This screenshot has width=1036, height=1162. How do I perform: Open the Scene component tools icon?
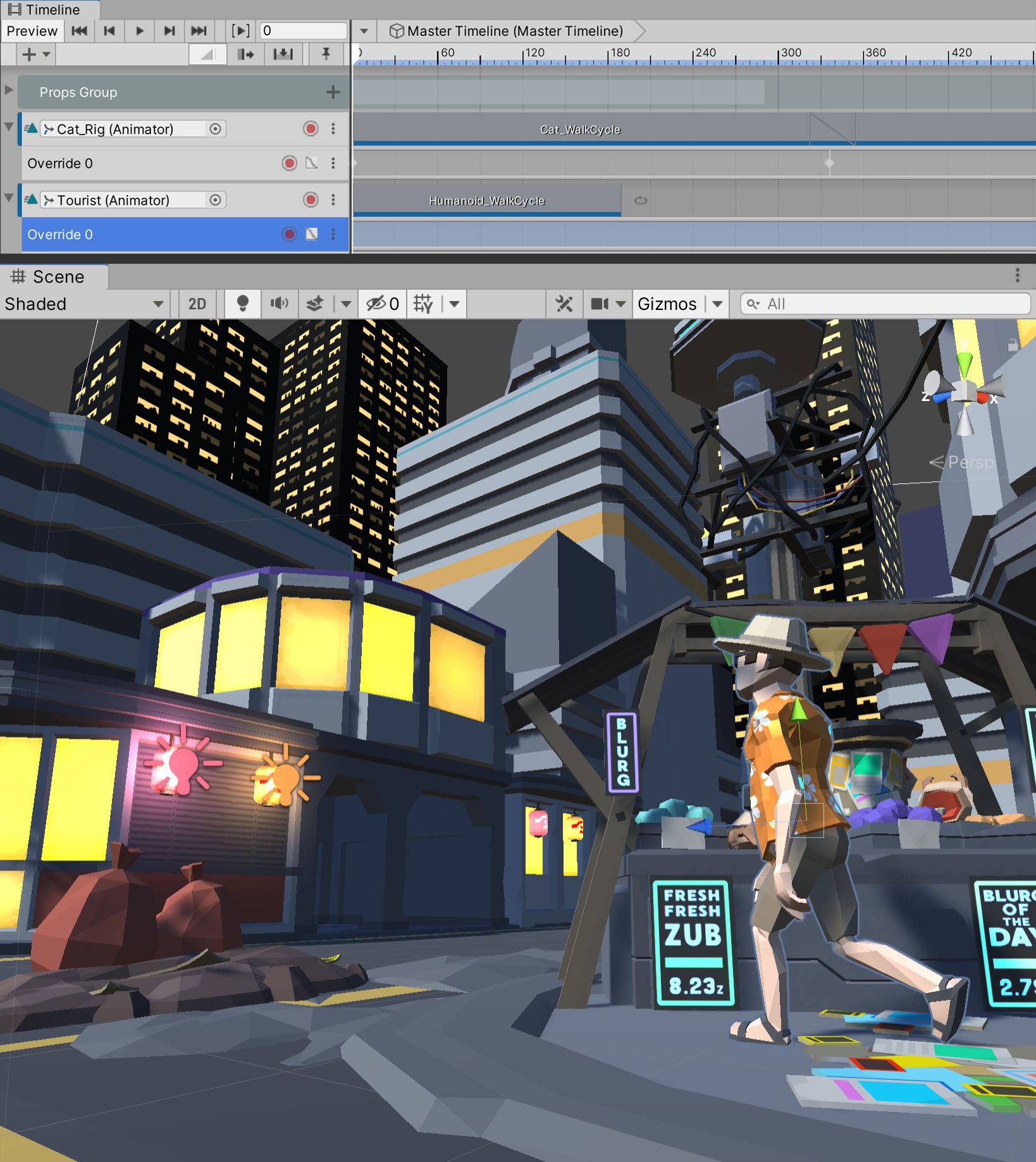click(564, 304)
